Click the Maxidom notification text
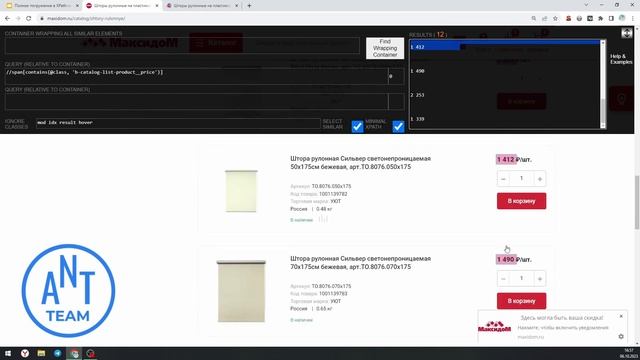The image size is (640, 360). point(562,327)
